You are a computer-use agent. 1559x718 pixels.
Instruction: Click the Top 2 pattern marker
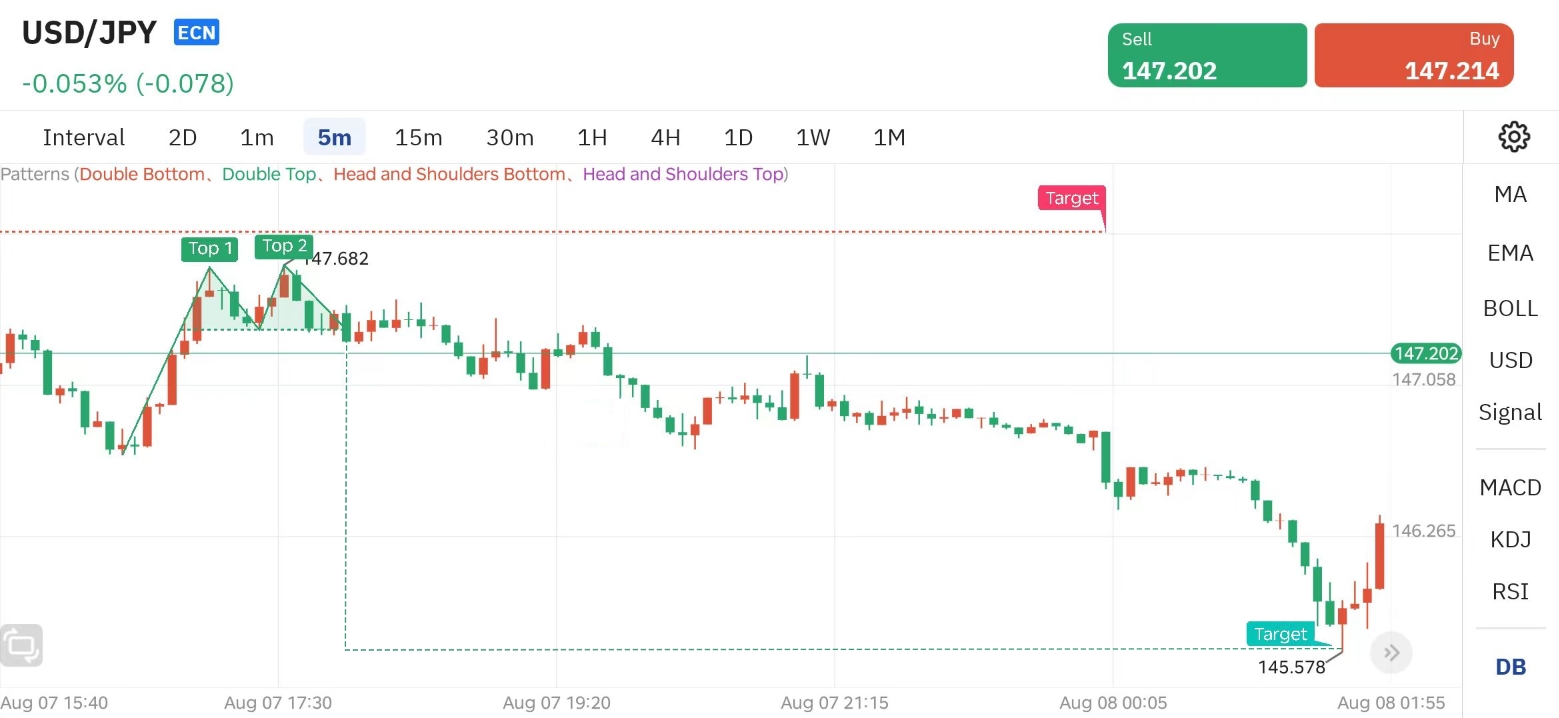point(284,246)
